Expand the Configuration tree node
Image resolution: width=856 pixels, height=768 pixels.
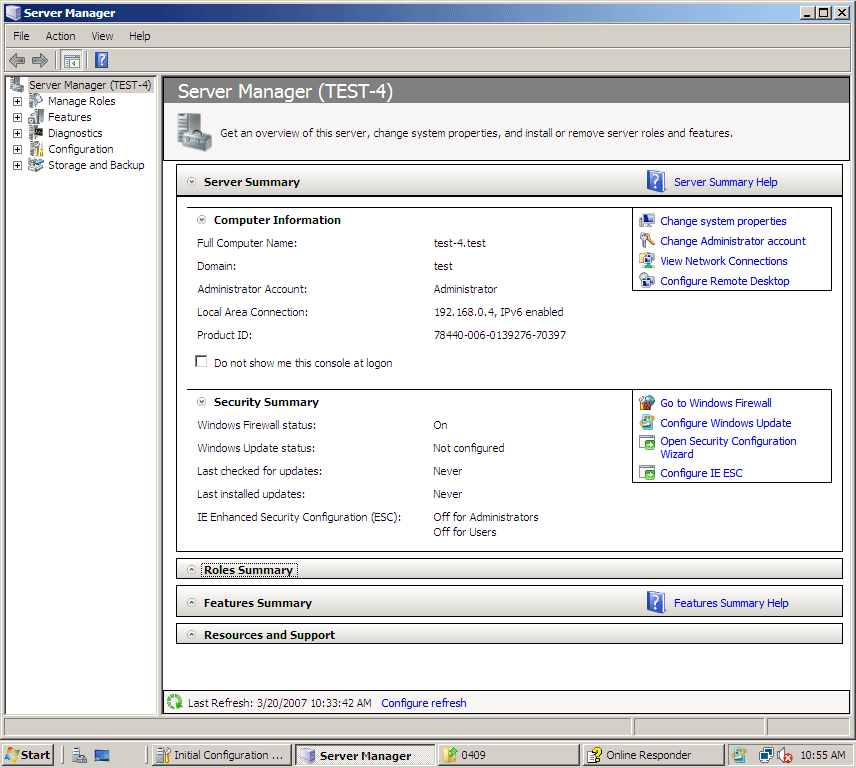point(17,149)
